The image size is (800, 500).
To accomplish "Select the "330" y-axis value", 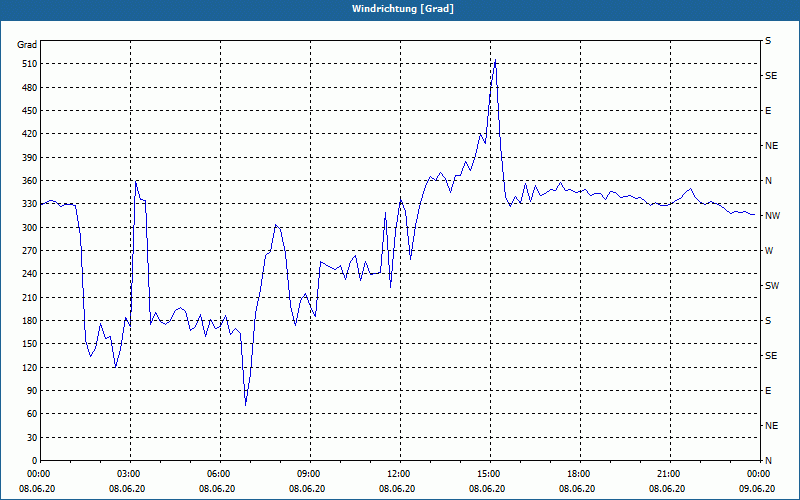I will coord(30,204).
